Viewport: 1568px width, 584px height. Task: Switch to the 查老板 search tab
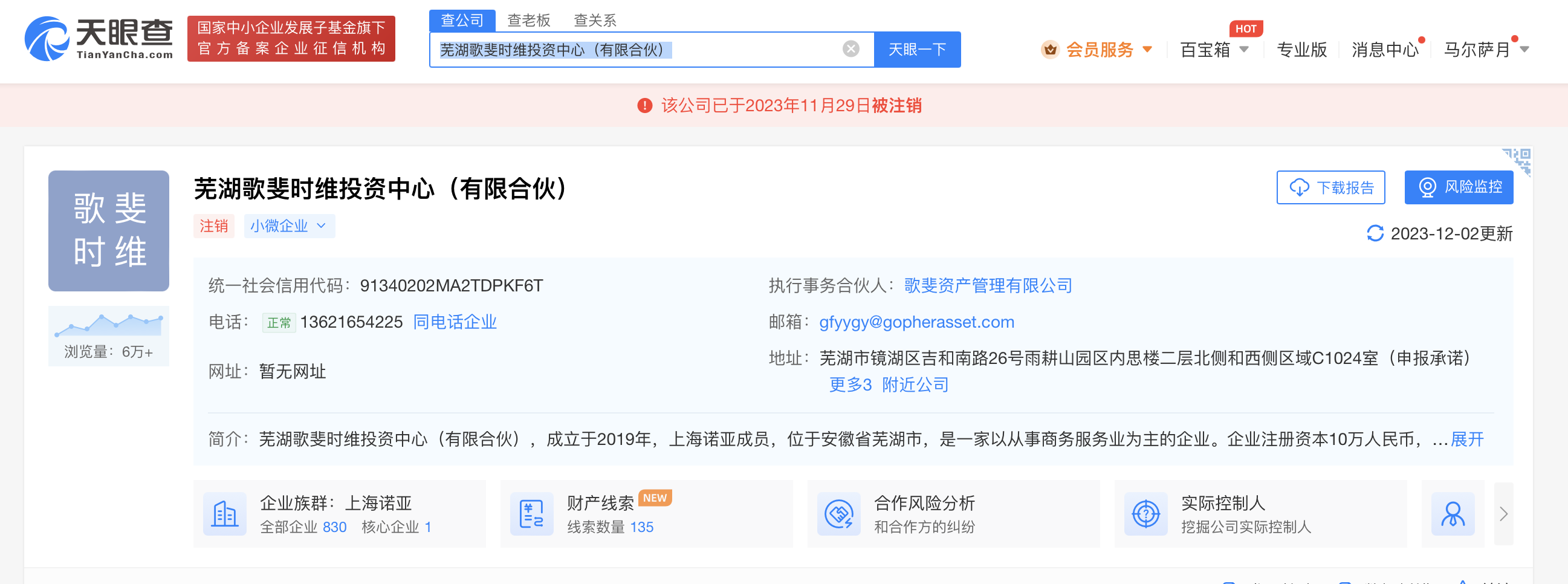point(528,21)
